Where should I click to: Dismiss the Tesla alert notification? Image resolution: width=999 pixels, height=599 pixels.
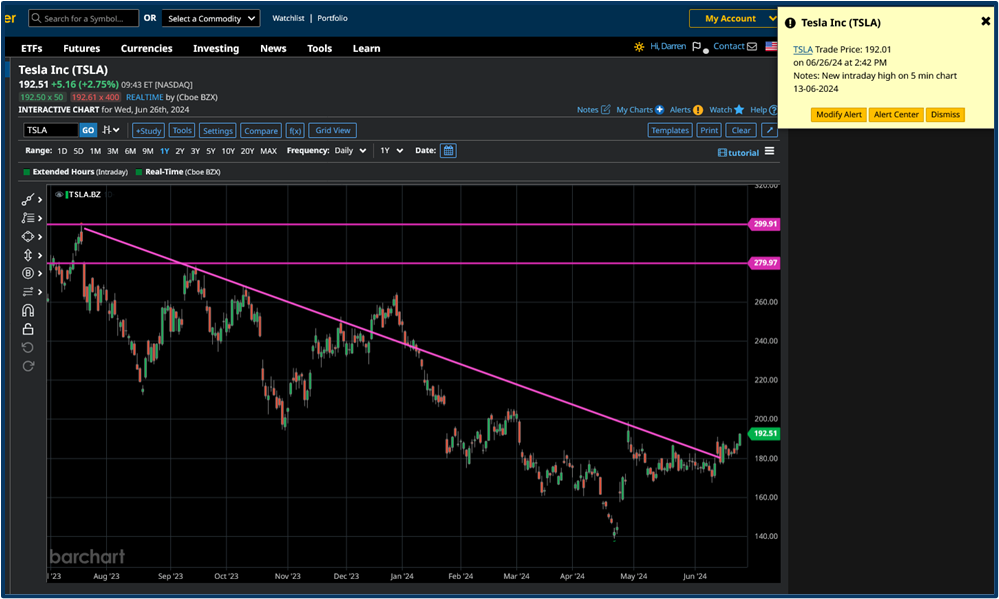(944, 115)
